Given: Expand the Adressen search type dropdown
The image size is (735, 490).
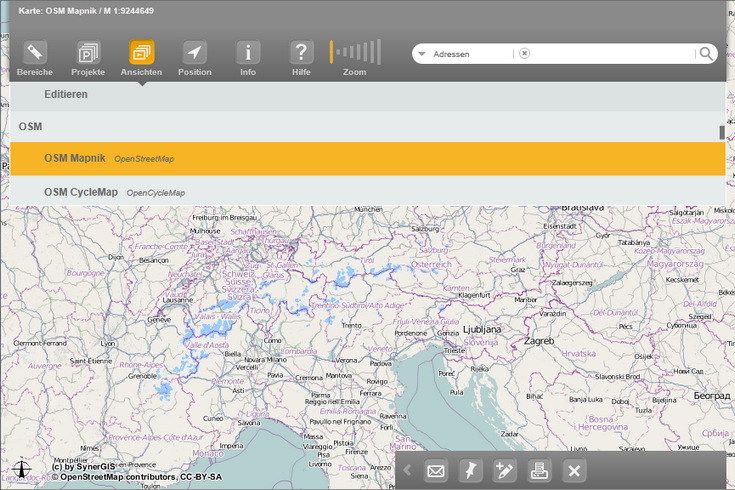Looking at the screenshot, I should click(x=421, y=54).
